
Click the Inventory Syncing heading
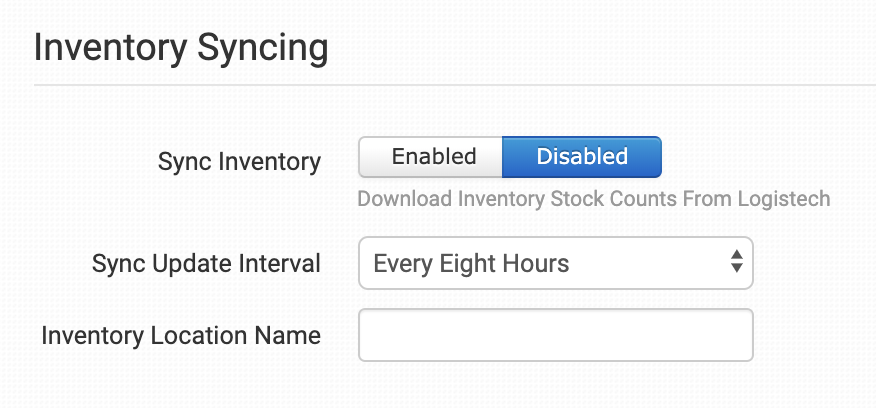[x=181, y=48]
